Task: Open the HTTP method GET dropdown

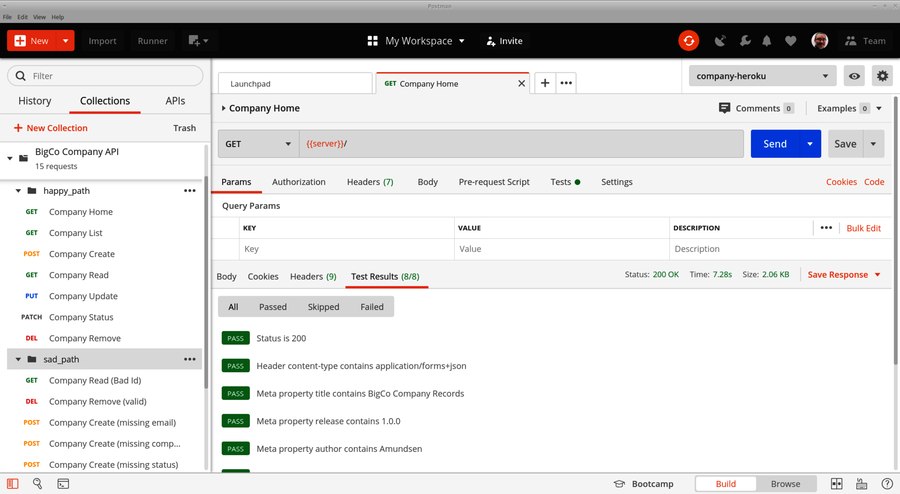Action: (x=258, y=143)
